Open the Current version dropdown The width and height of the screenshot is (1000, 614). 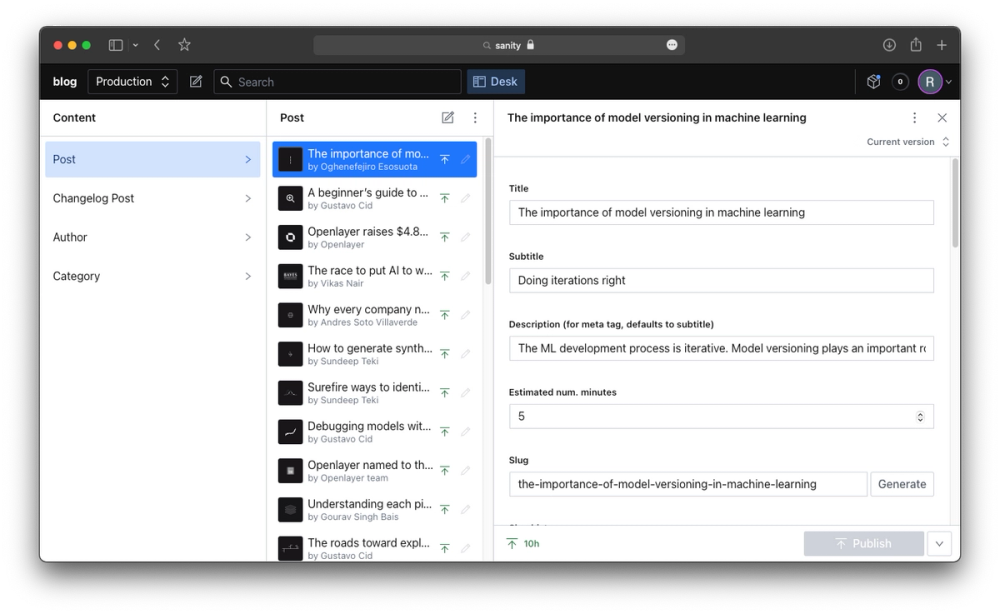click(x=906, y=142)
